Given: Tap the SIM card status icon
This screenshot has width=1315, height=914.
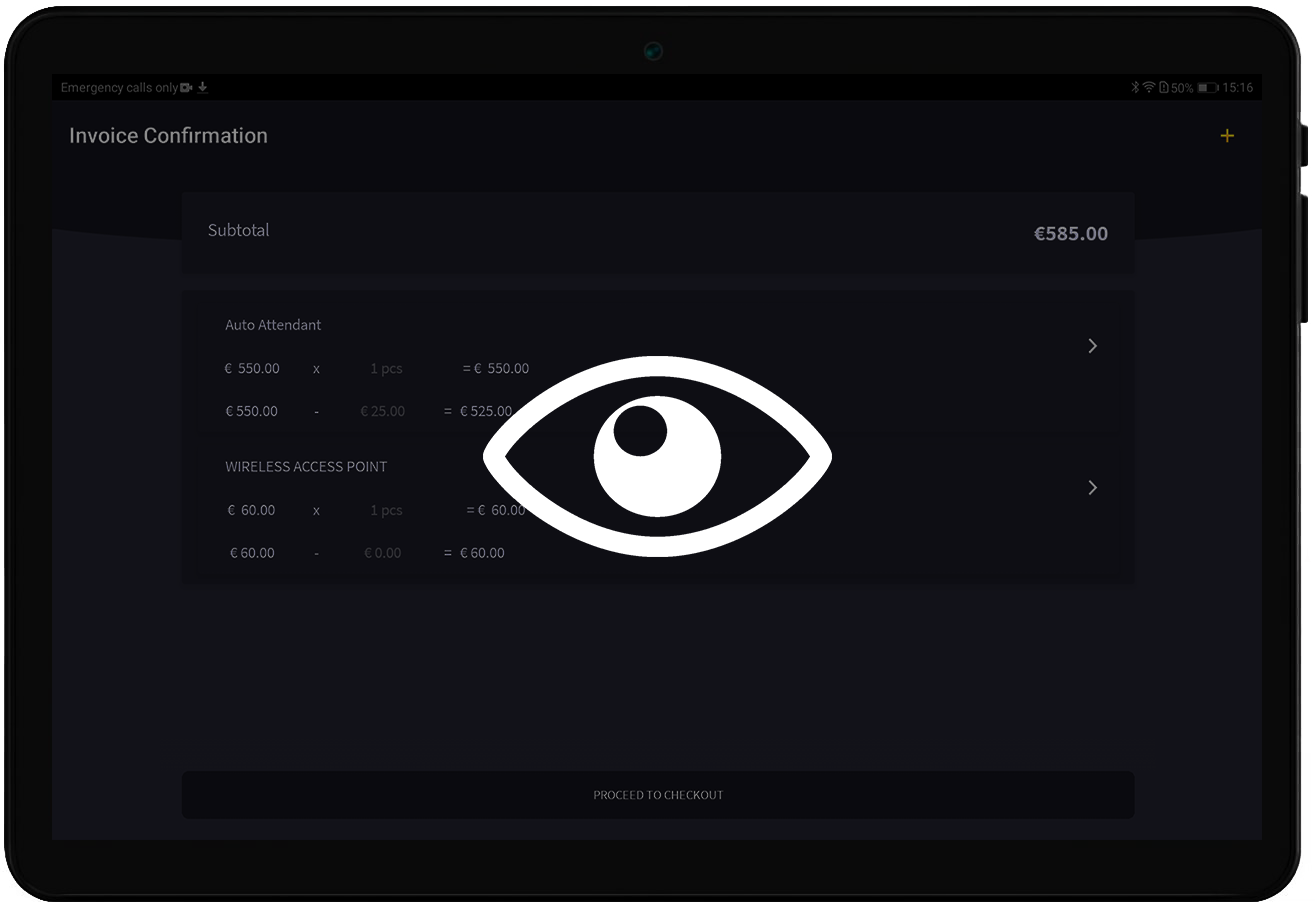Looking at the screenshot, I should (x=1163, y=88).
